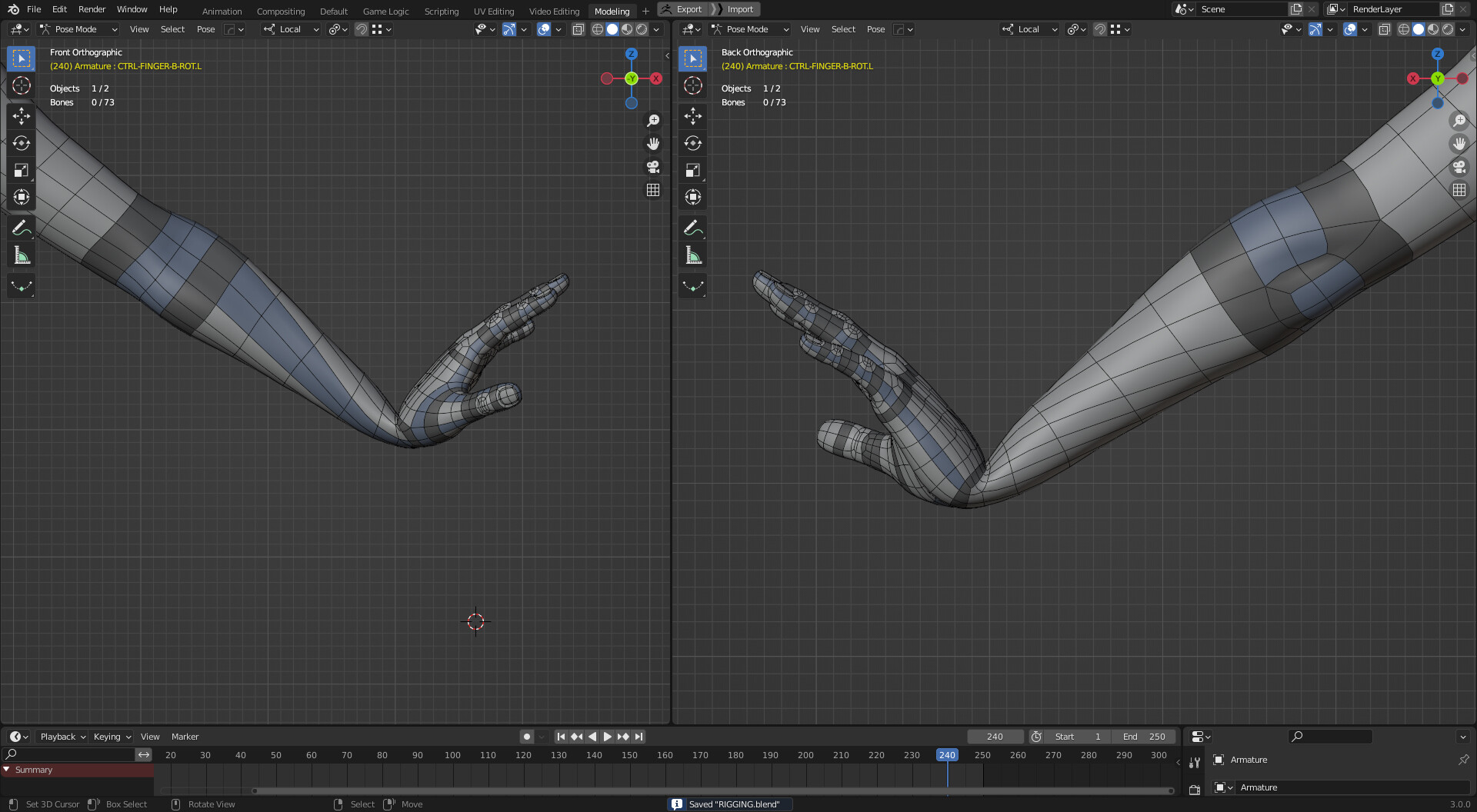Click the camera view icon in right viewport
Viewport: 1477px width, 812px height.
tap(1459, 167)
